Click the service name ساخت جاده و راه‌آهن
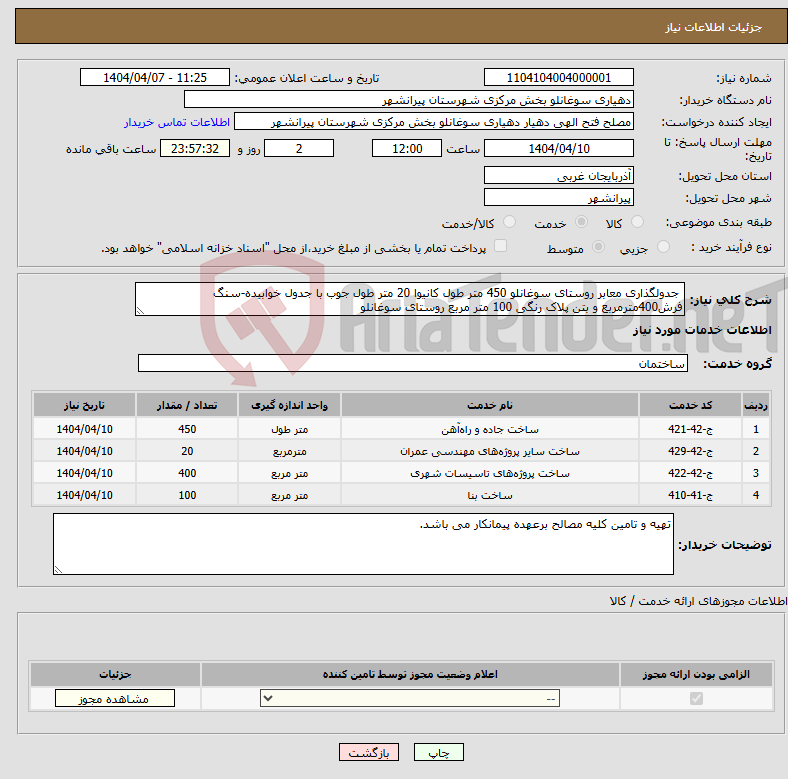This screenshot has width=788, height=779. point(490,430)
